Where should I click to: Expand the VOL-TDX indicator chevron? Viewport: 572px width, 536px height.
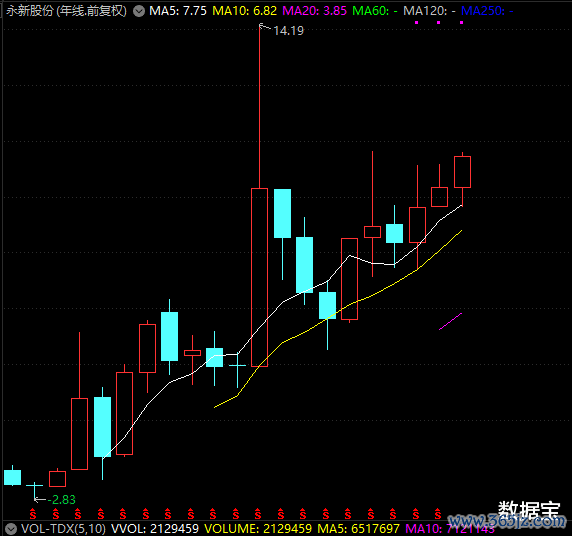coord(10,529)
